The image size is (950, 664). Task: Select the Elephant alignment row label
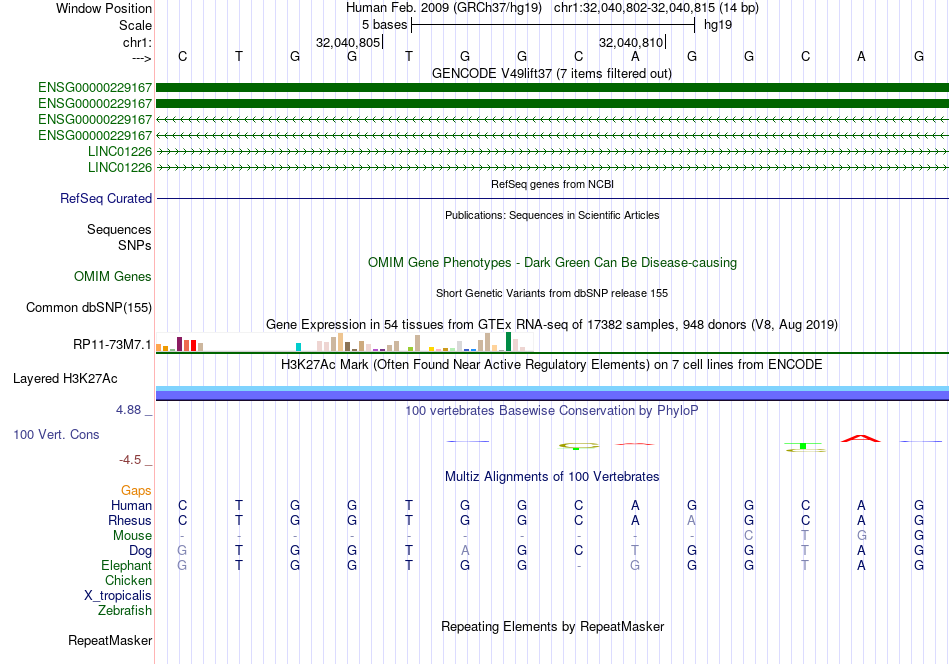[x=126, y=565]
